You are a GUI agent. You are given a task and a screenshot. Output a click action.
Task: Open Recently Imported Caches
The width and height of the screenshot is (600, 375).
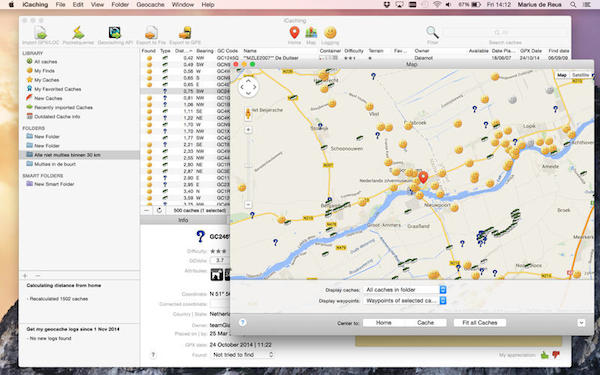pyautogui.click(x=63, y=108)
